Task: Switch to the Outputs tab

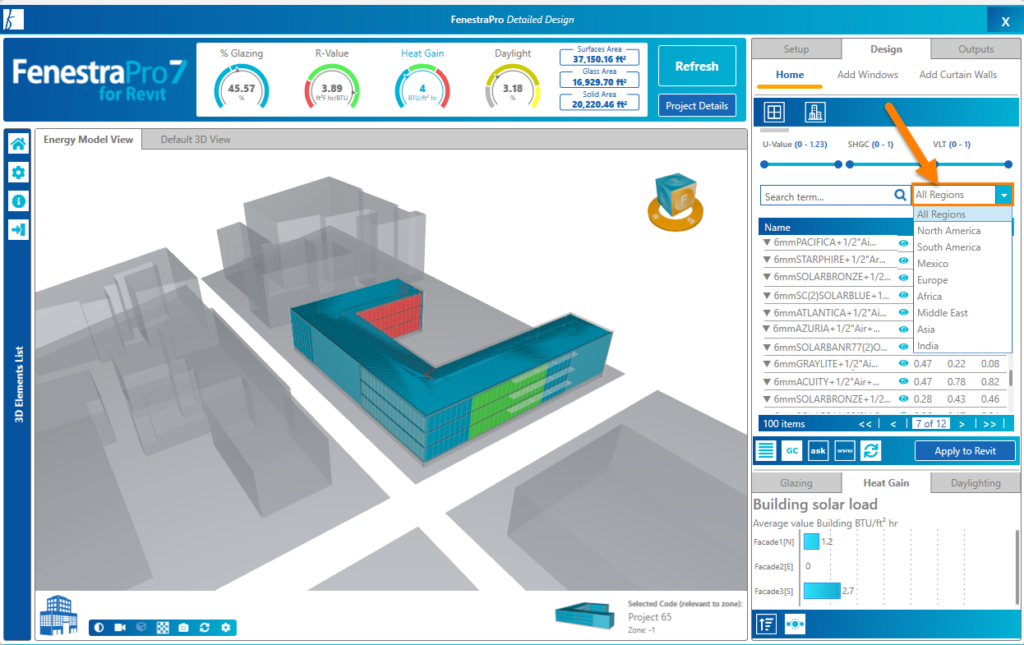Action: [x=976, y=49]
